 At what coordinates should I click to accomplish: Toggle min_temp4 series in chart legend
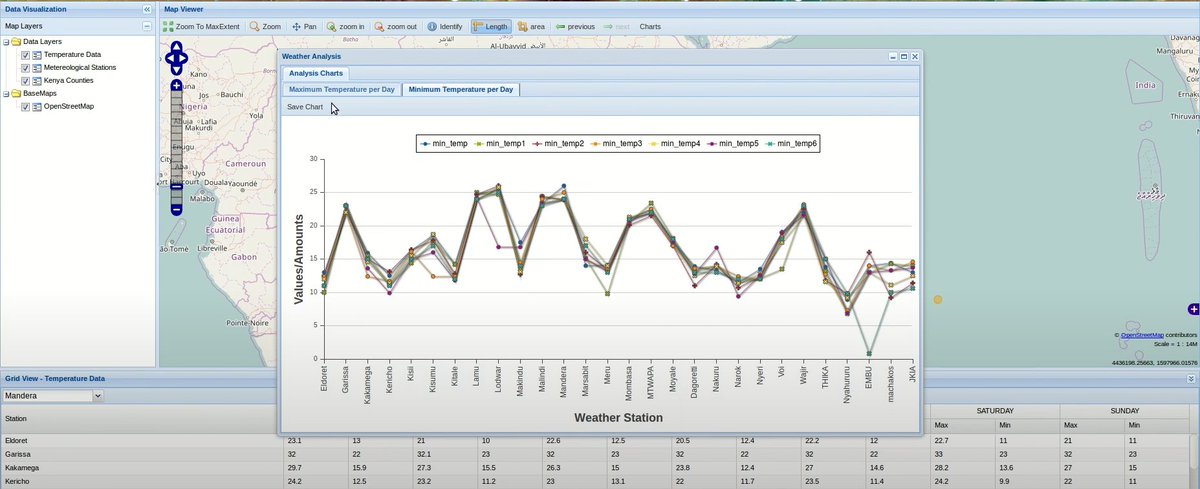coord(673,144)
